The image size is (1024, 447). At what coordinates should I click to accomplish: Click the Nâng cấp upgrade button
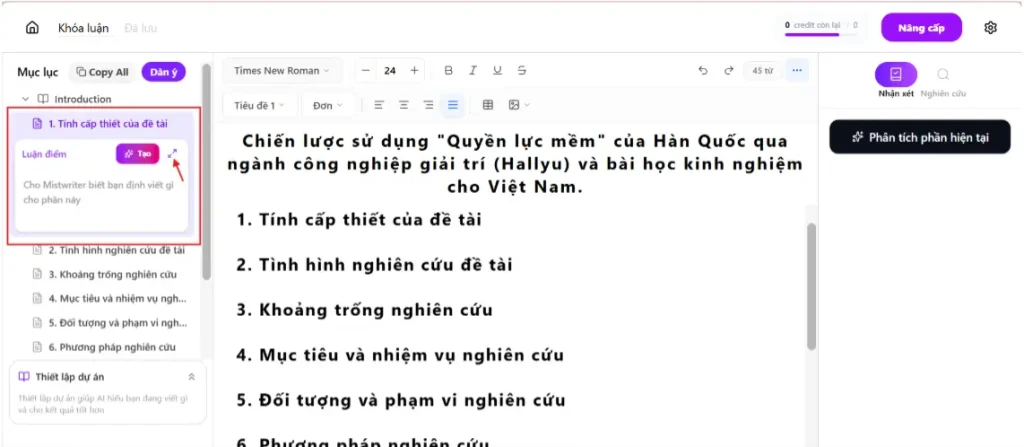coord(921,28)
